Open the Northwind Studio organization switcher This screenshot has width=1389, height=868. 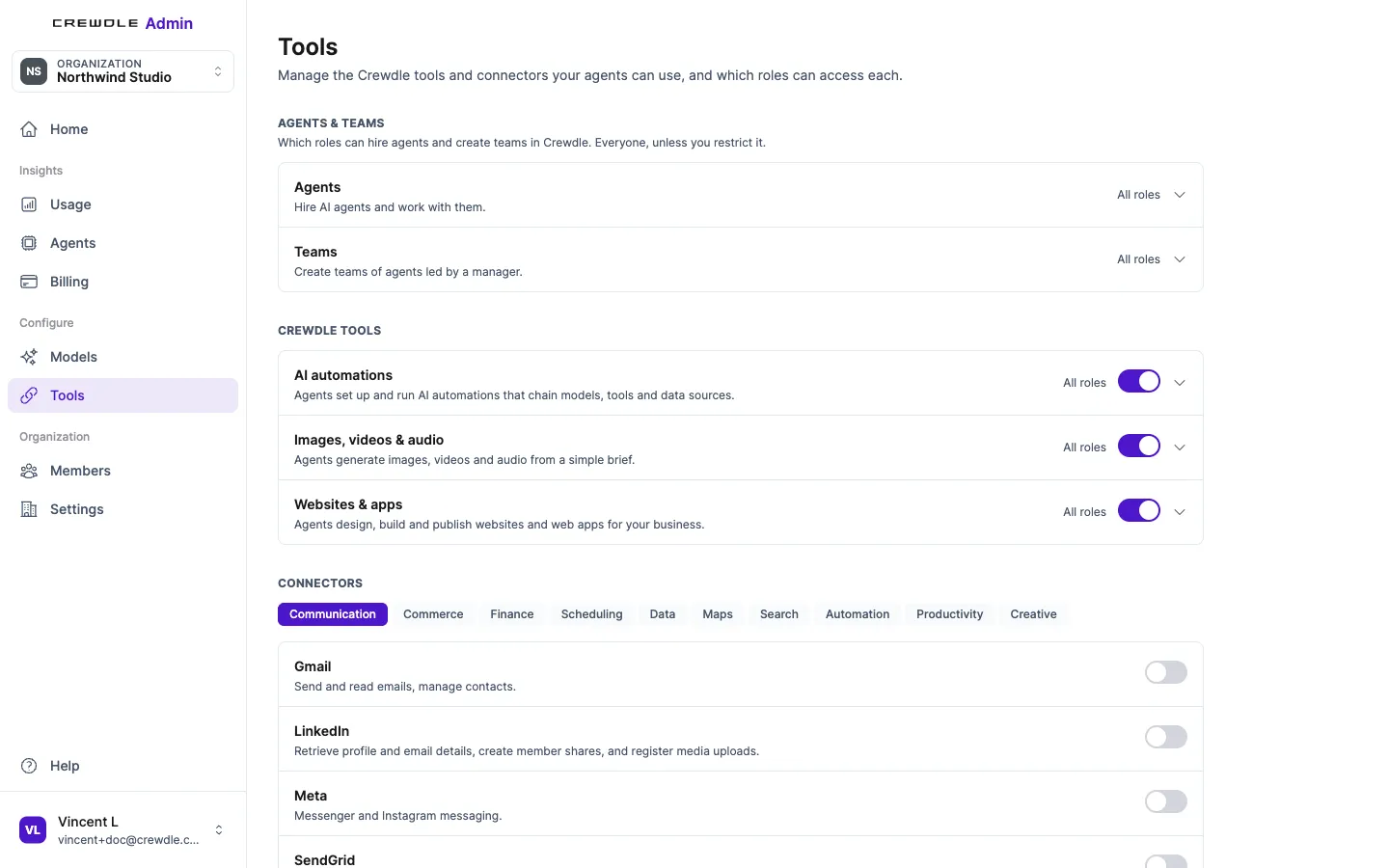pyautogui.click(x=123, y=71)
